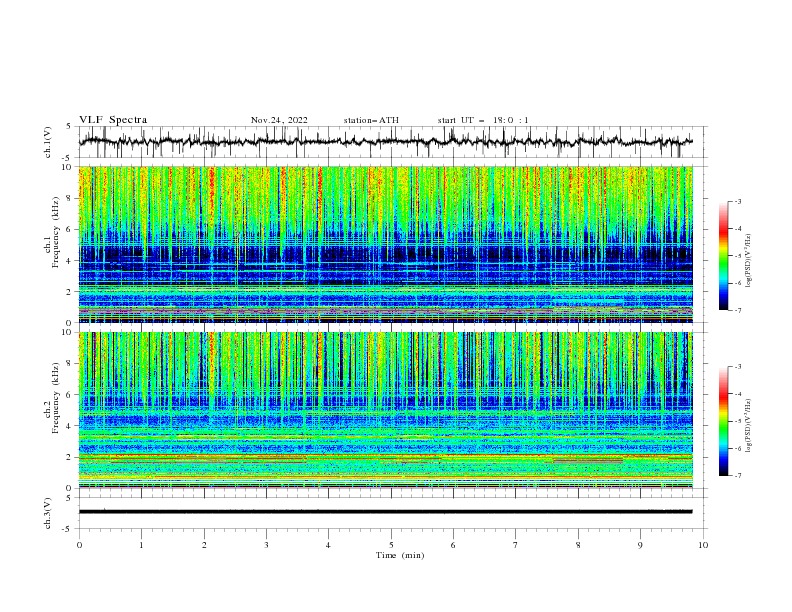Click the 'ch.1(V)' axis label
The width and height of the screenshot is (792, 612).
(48, 142)
